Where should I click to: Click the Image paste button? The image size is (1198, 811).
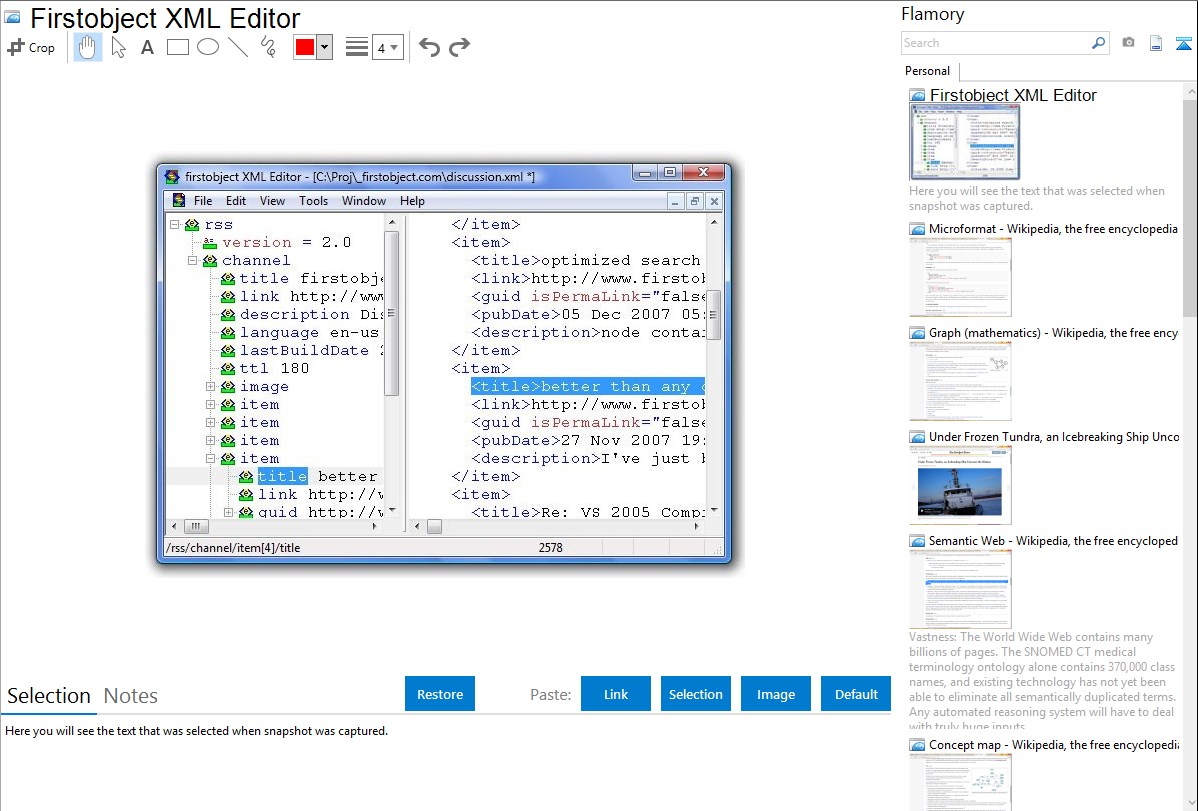point(775,694)
